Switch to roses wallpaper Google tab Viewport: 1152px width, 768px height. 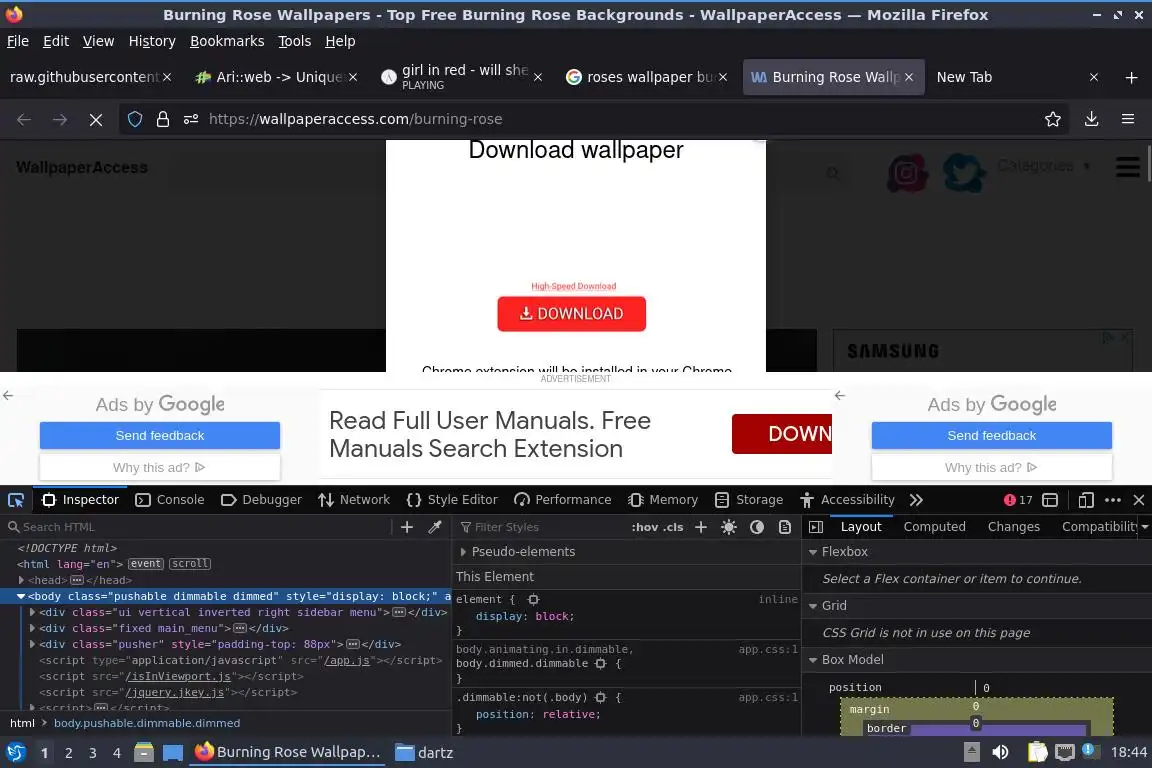[x=647, y=77]
